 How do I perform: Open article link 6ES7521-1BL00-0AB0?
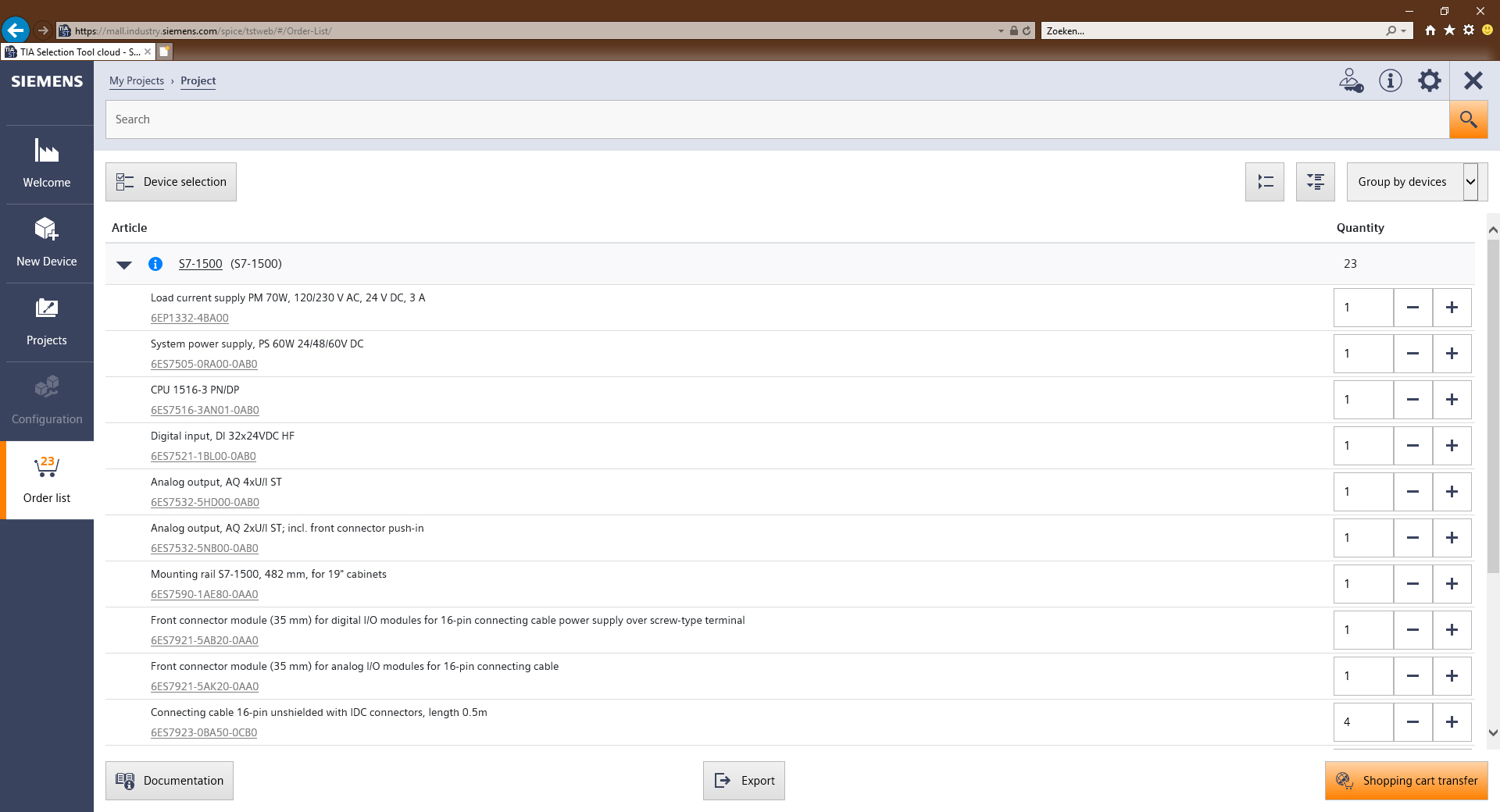tap(203, 456)
